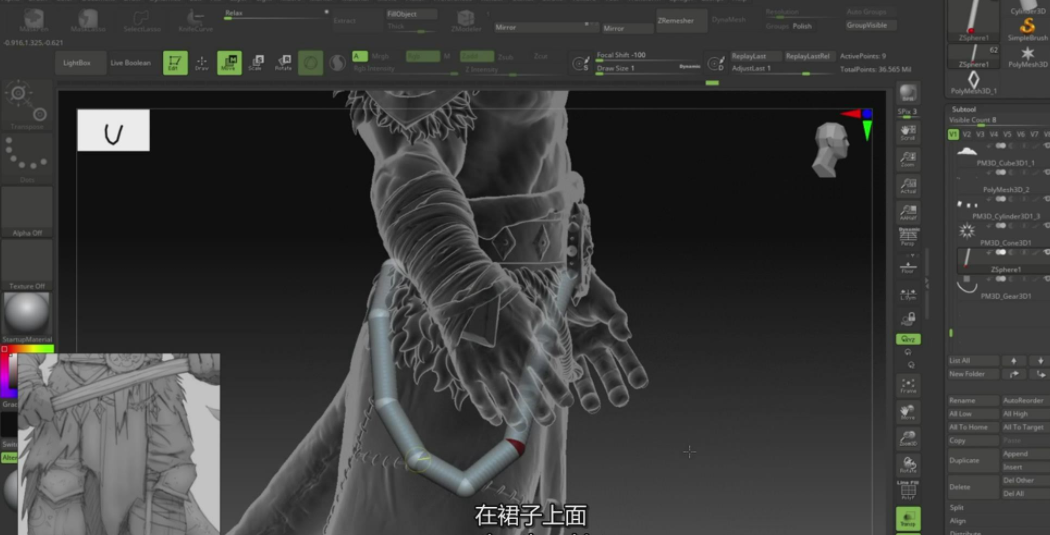Select the PolyMesh3D star tool icon
The image size is (1050, 535).
click(1027, 56)
